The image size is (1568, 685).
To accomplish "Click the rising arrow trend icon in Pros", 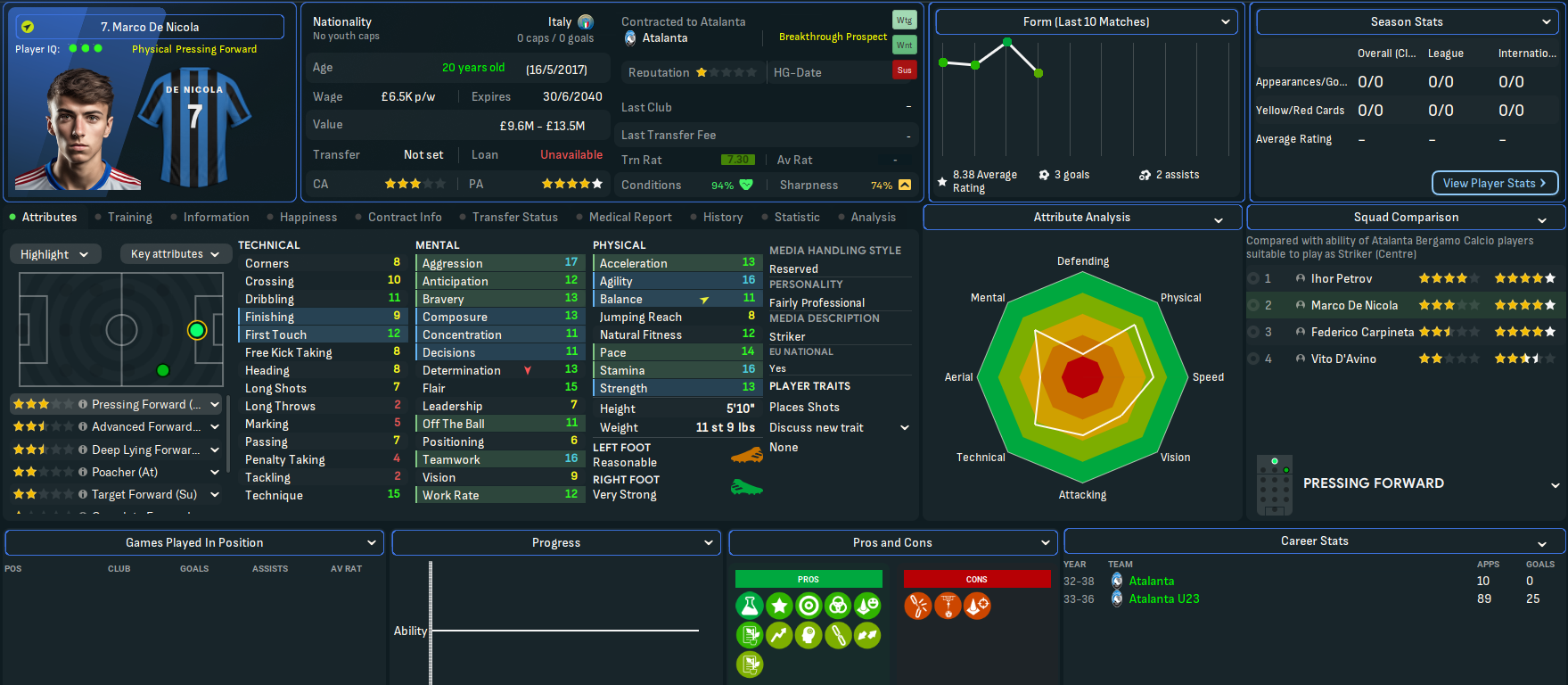I will [779, 635].
